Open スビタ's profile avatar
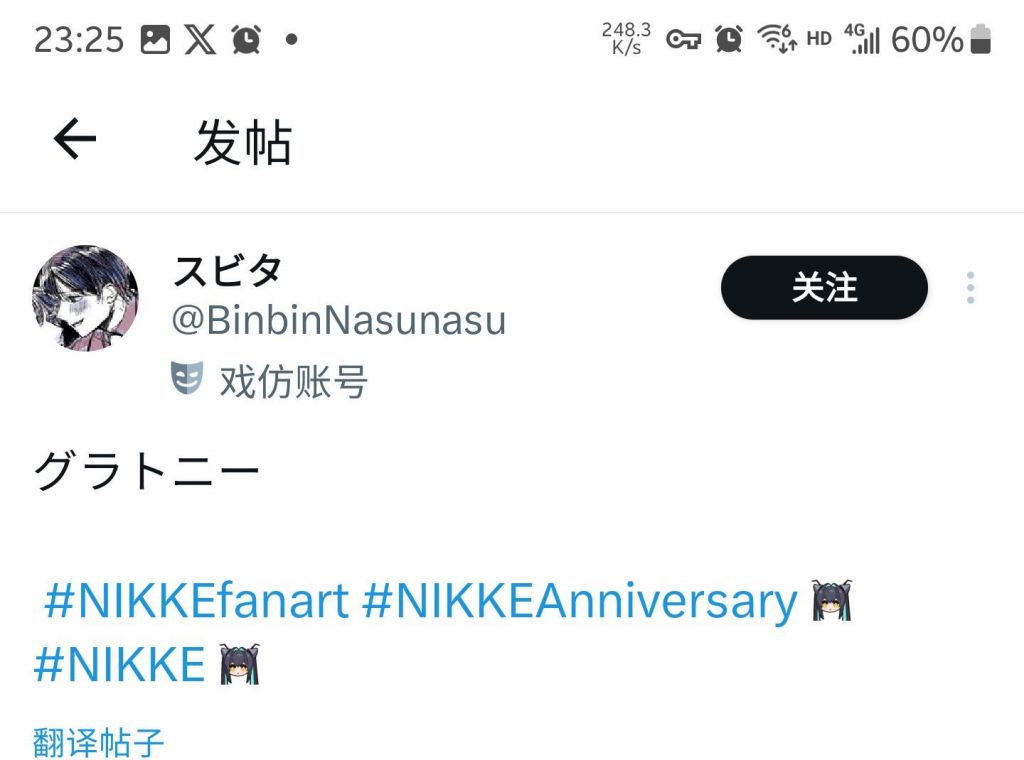This screenshot has width=1024, height=760. [x=86, y=298]
